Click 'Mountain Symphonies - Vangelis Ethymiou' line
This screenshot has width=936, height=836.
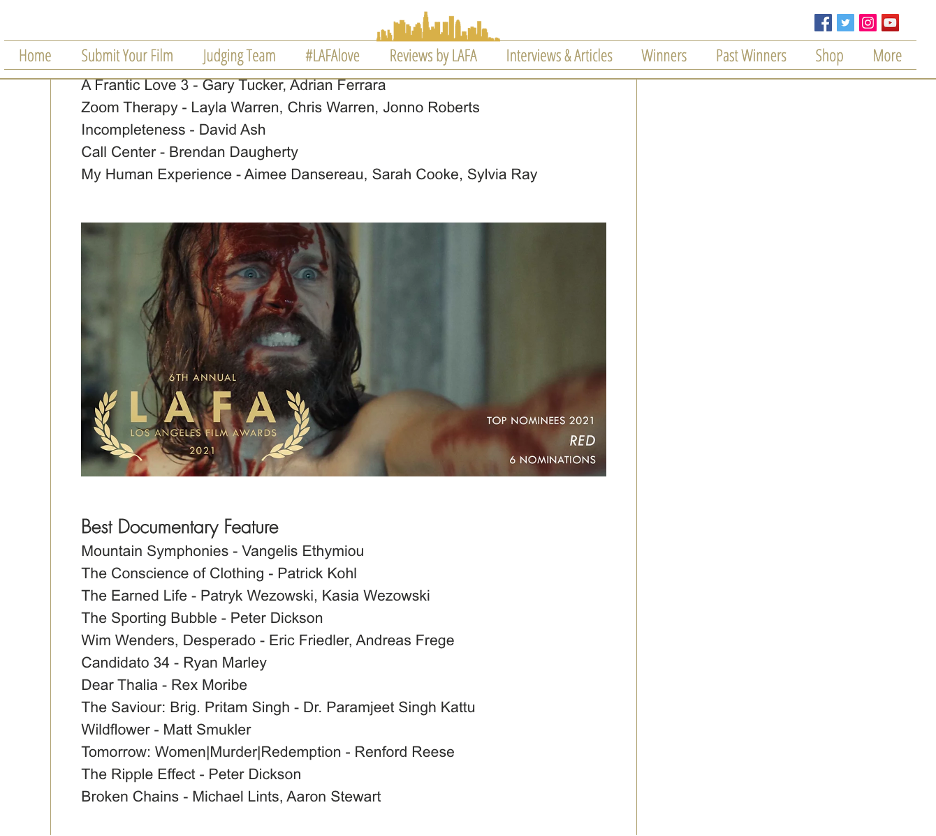pyautogui.click(x=223, y=551)
